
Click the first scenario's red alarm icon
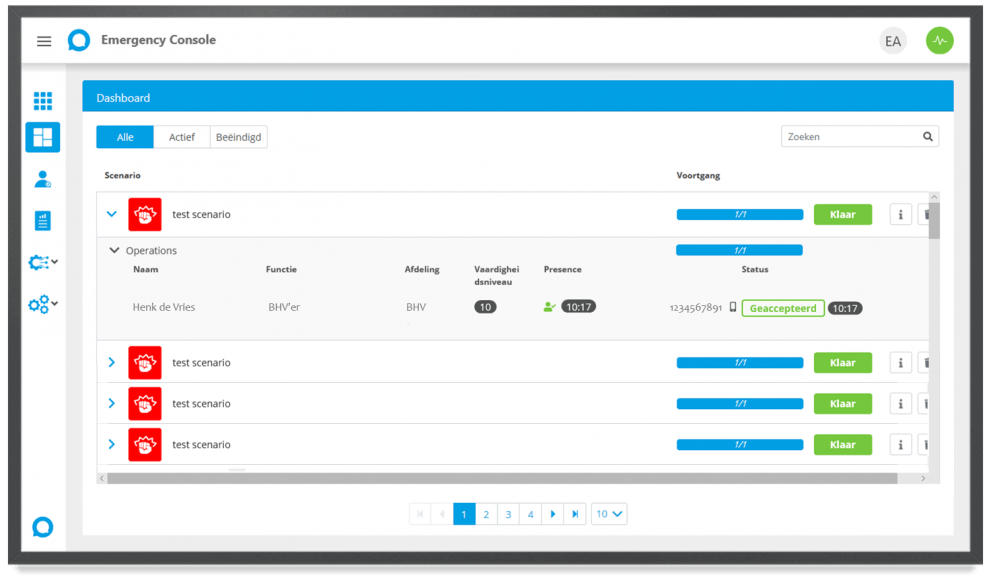(145, 214)
